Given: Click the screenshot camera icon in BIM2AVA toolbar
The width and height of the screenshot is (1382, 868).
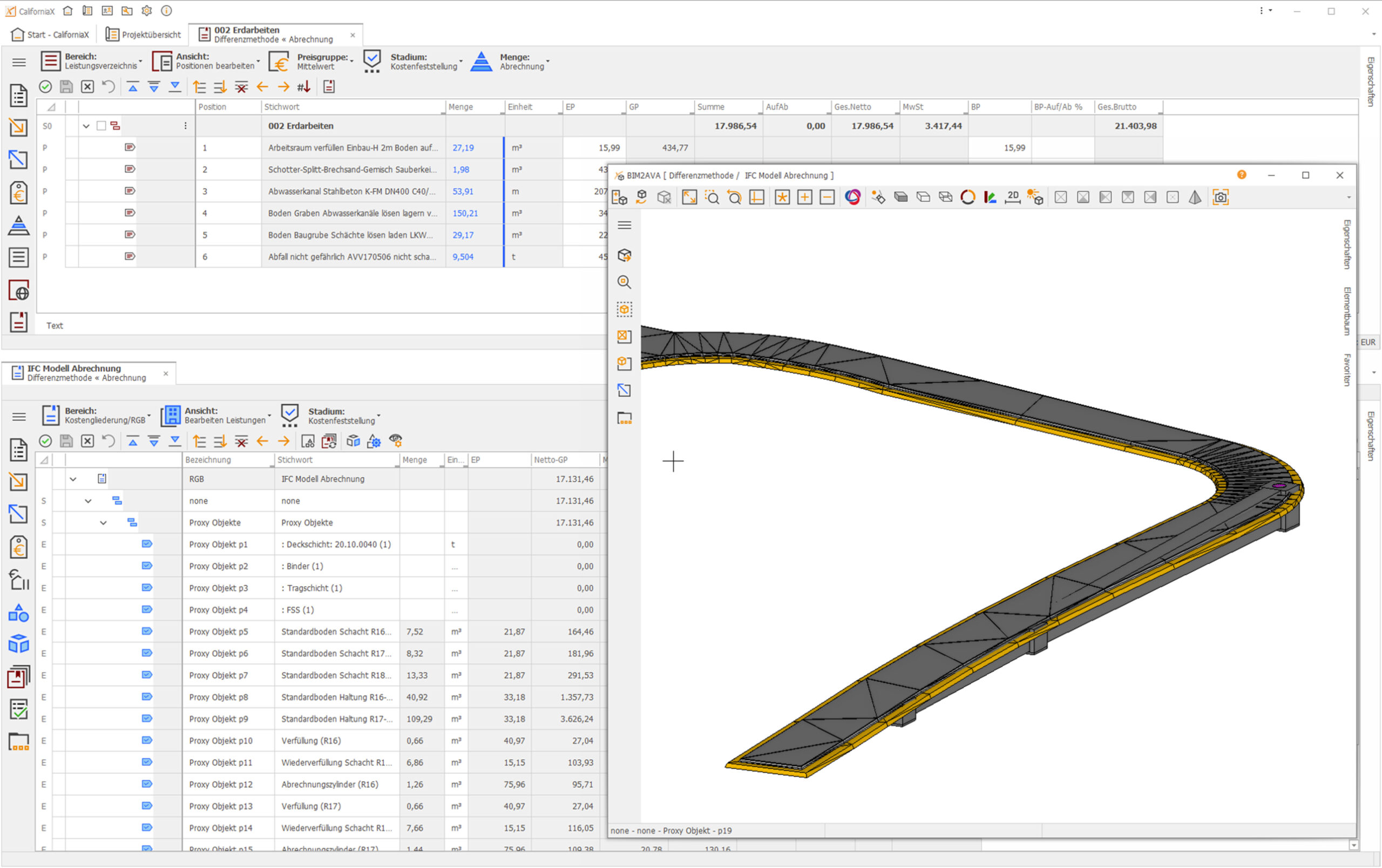Looking at the screenshot, I should [x=1220, y=198].
